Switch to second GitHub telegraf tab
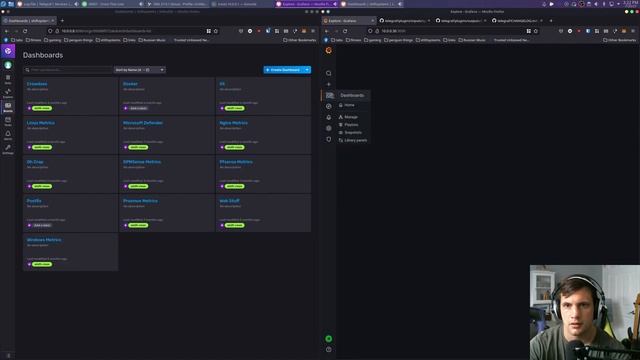 [x=461, y=21]
